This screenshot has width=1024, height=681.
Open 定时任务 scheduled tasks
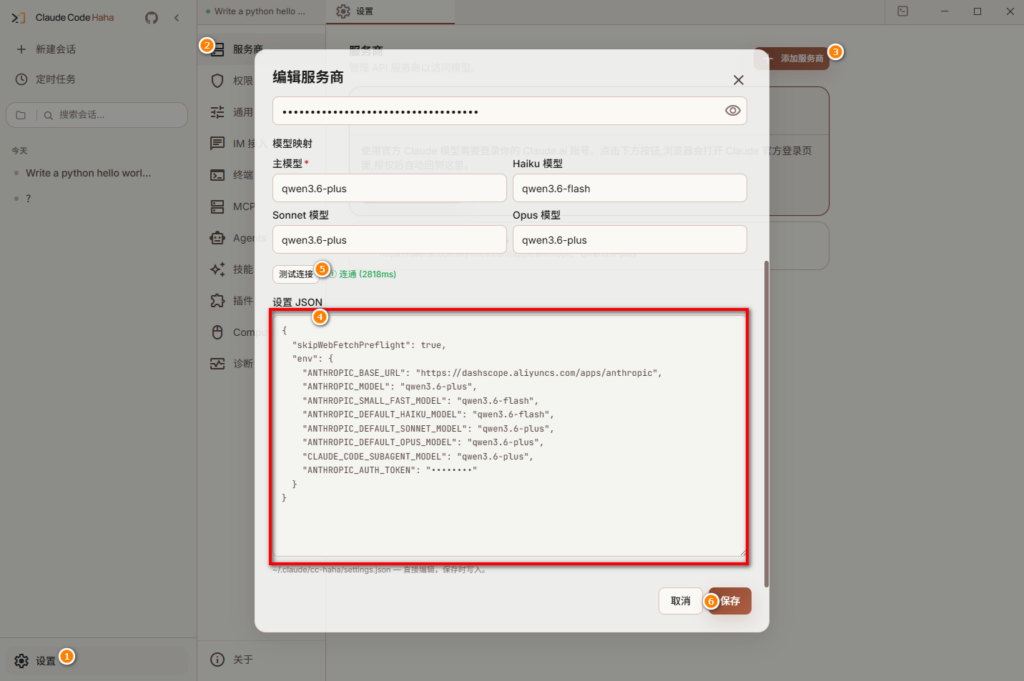46,79
